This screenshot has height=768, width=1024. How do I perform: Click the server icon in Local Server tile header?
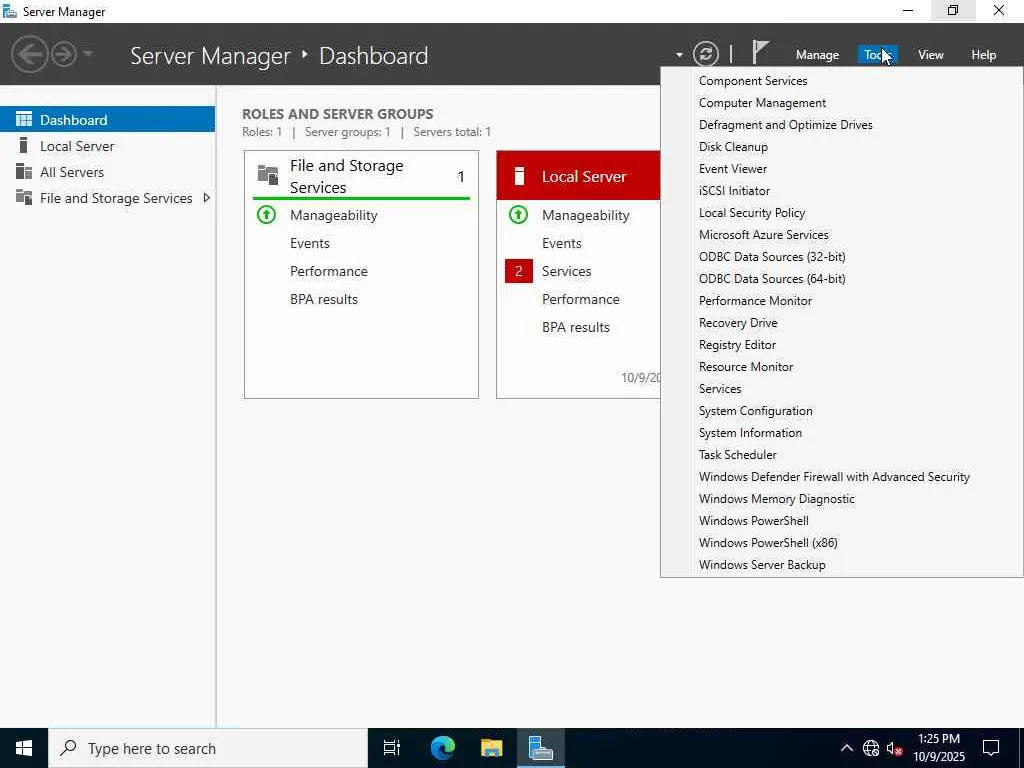[x=519, y=176]
